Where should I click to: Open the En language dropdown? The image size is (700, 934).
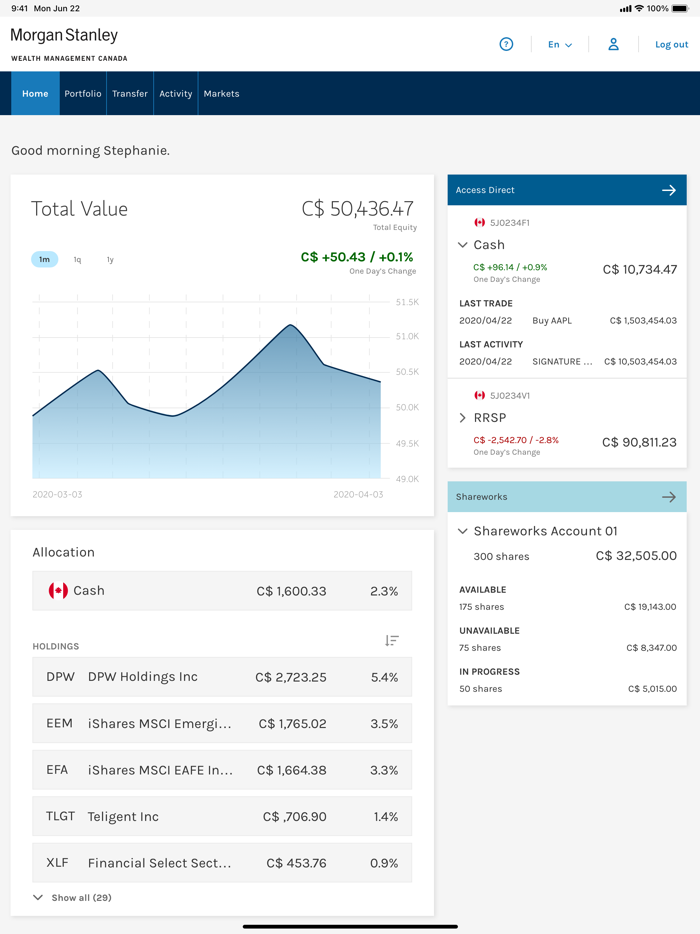560,45
